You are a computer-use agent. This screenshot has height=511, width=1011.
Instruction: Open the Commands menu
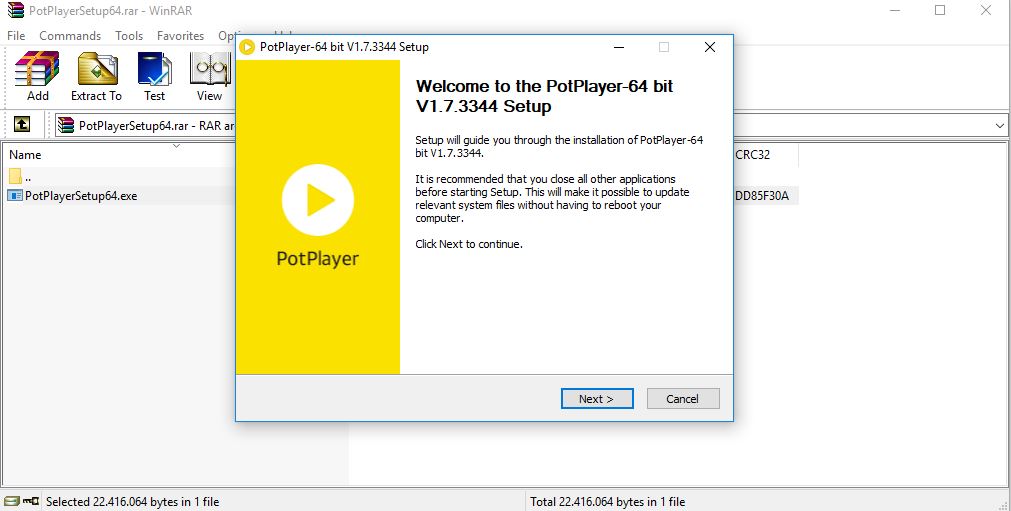tap(70, 35)
